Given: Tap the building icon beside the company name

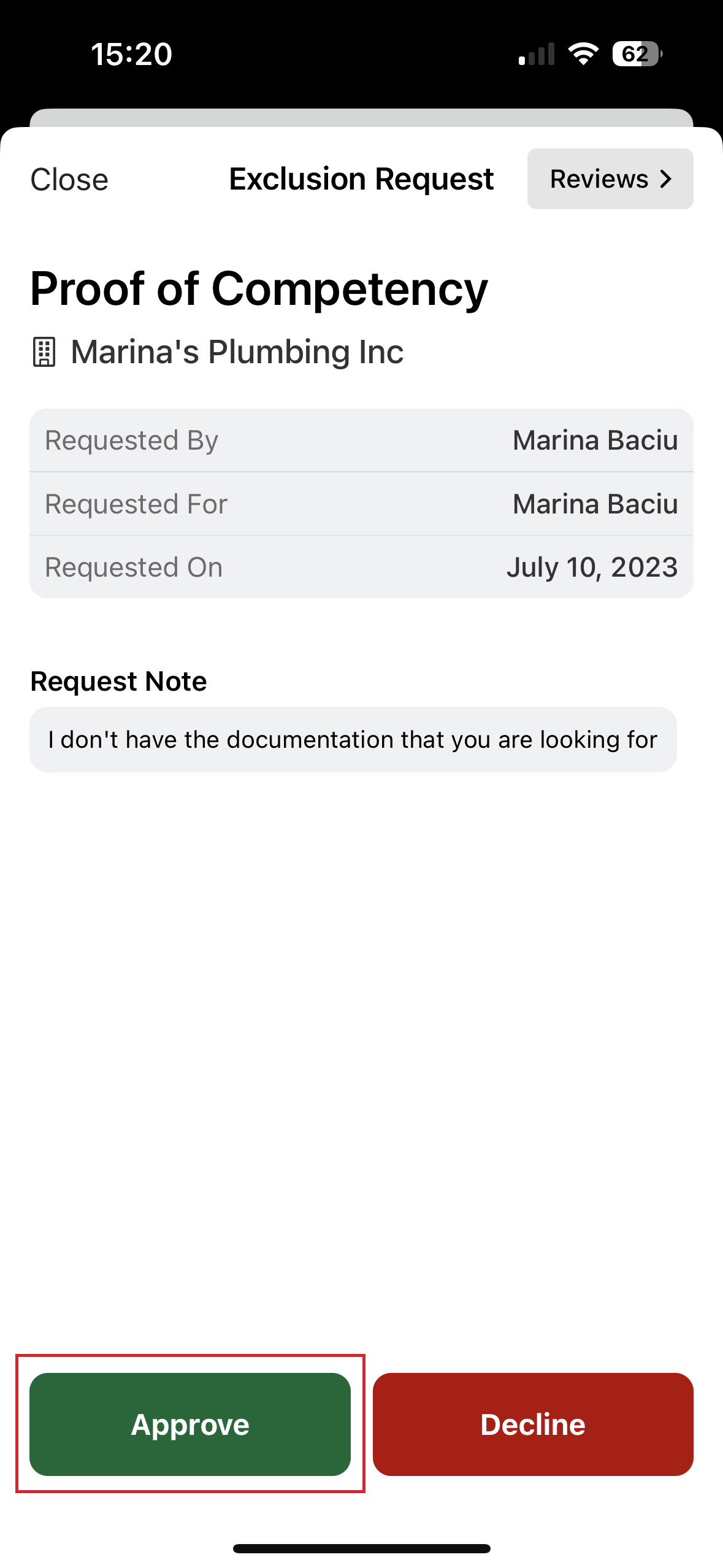Looking at the screenshot, I should 44,352.
